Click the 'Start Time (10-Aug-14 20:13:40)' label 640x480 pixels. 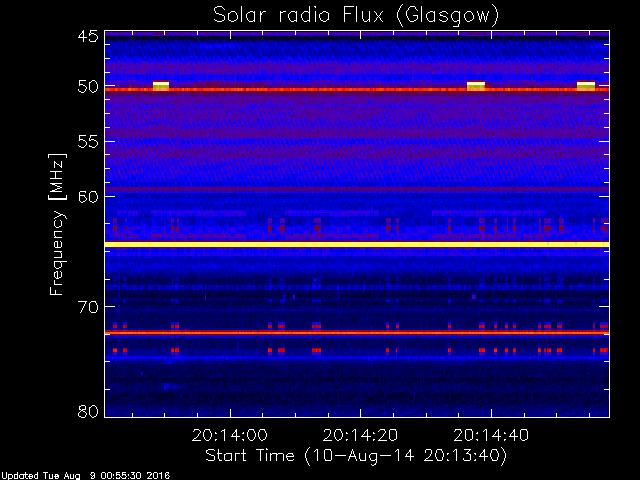coord(356,456)
